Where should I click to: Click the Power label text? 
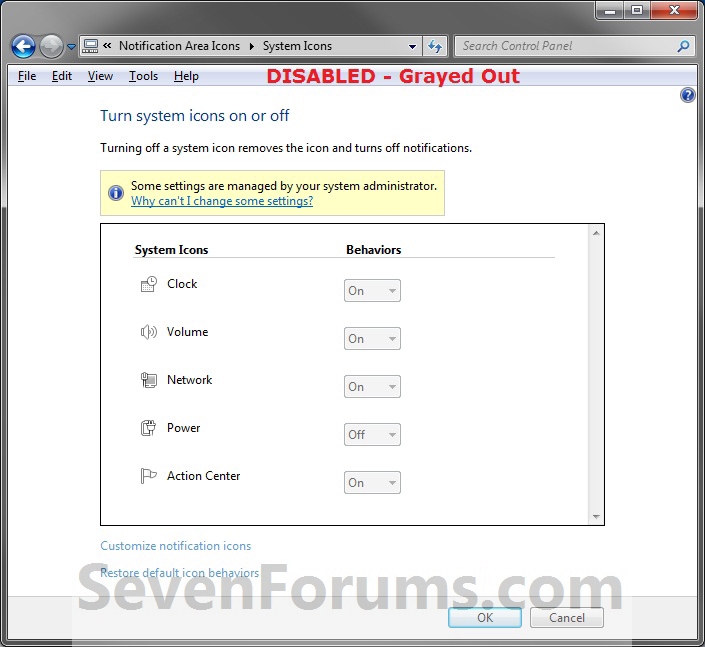(183, 428)
